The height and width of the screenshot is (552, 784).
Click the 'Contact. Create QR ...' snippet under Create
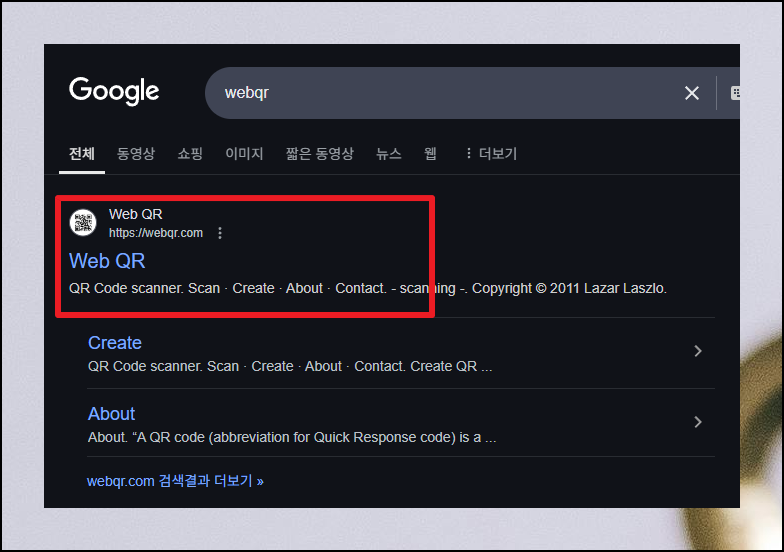pos(423,366)
